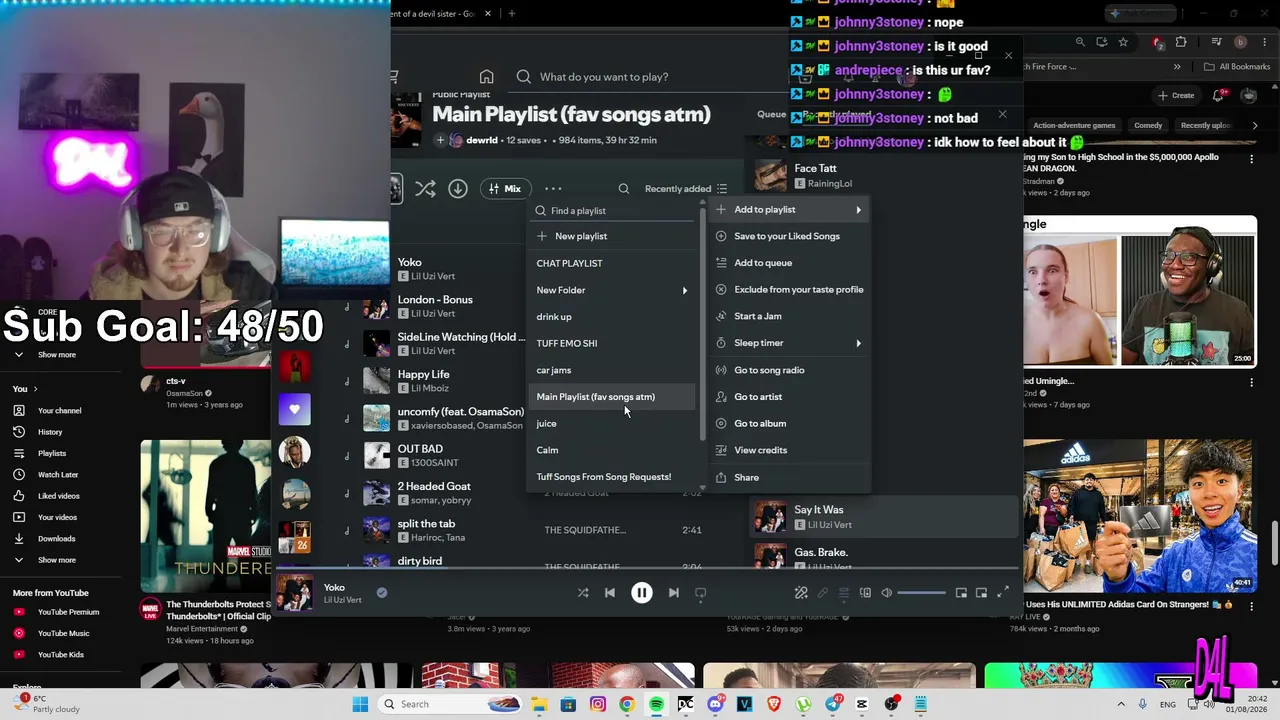Click the Windows taskbar Search box
The image size is (1280, 720).
(450, 704)
